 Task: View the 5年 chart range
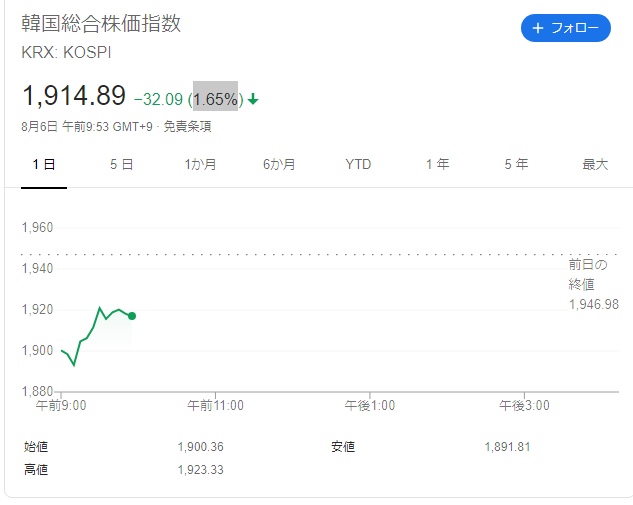516,165
